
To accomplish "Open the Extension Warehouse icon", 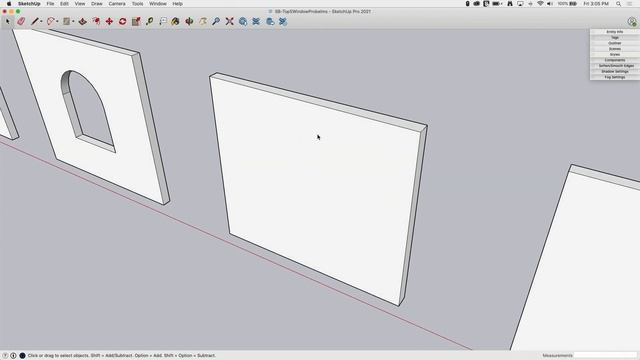I will (256, 21).
